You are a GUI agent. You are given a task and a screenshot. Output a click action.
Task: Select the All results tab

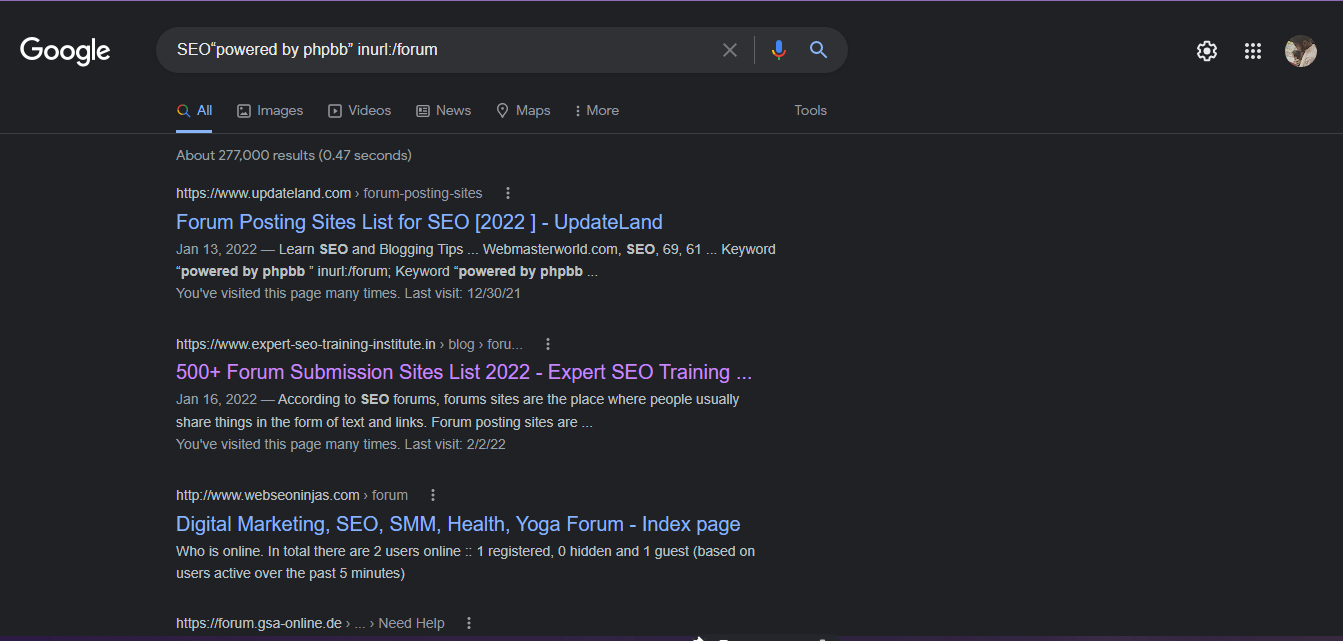pyautogui.click(x=194, y=111)
